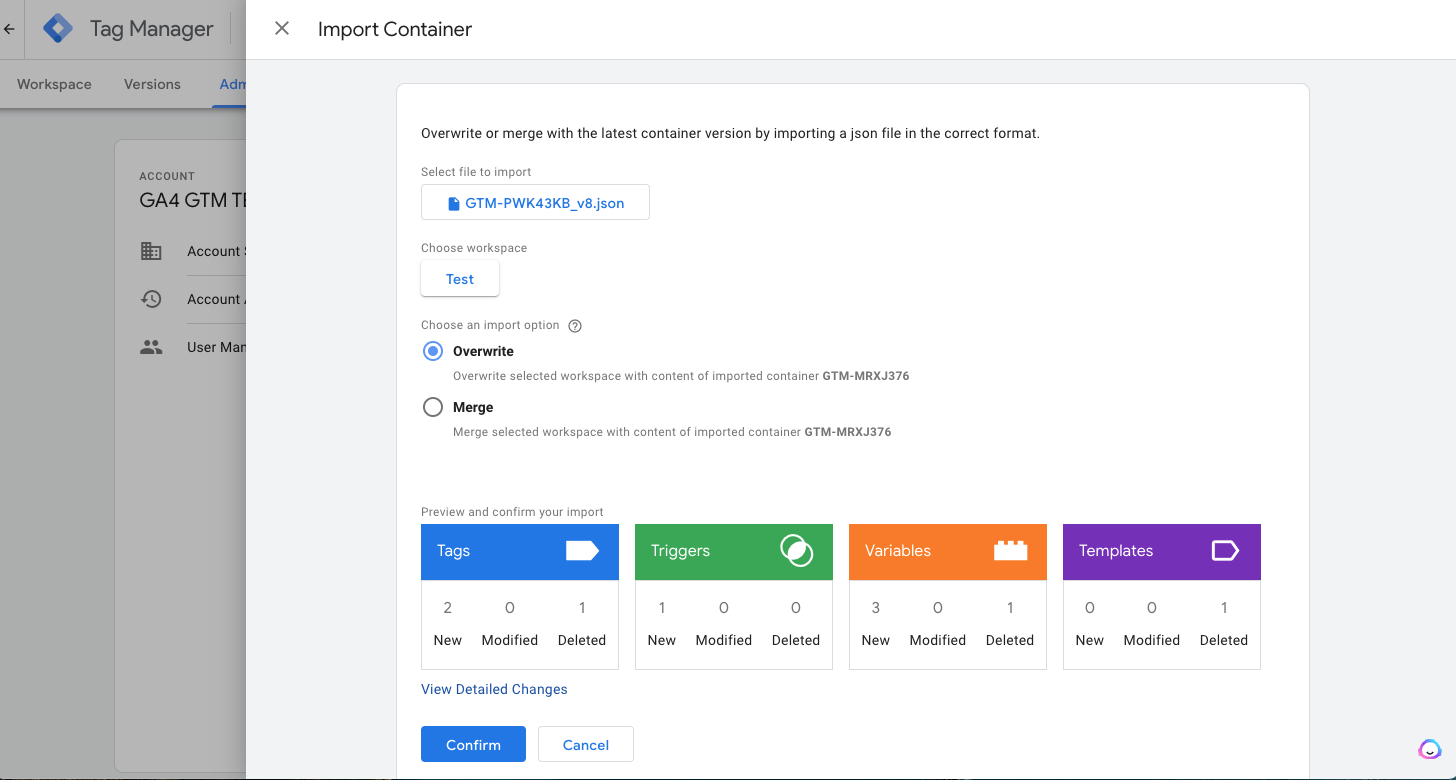This screenshot has height=780, width=1456.
Task: Confirm the container import
Action: 473,744
